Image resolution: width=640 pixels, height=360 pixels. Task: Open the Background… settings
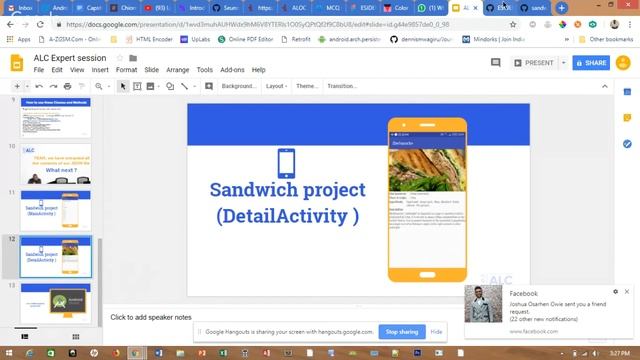pos(239,86)
